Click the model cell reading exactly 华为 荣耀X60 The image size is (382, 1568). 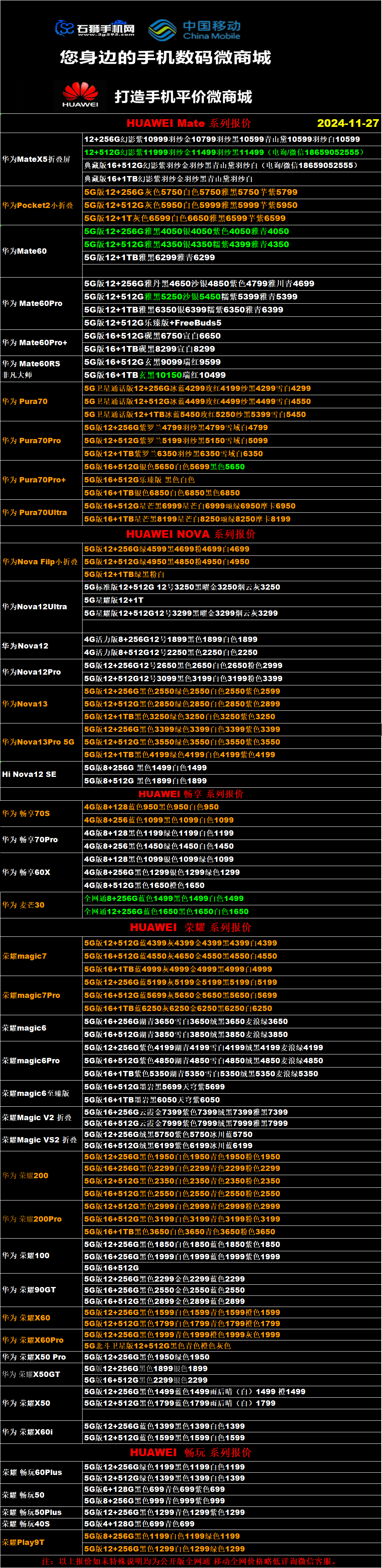pyautogui.click(x=41, y=1318)
